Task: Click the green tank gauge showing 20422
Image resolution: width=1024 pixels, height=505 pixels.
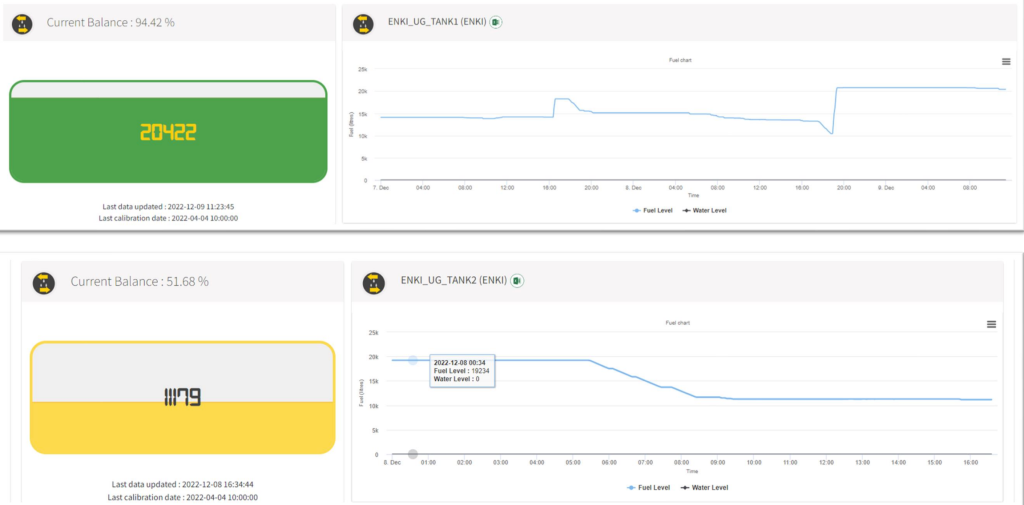Action: point(168,132)
